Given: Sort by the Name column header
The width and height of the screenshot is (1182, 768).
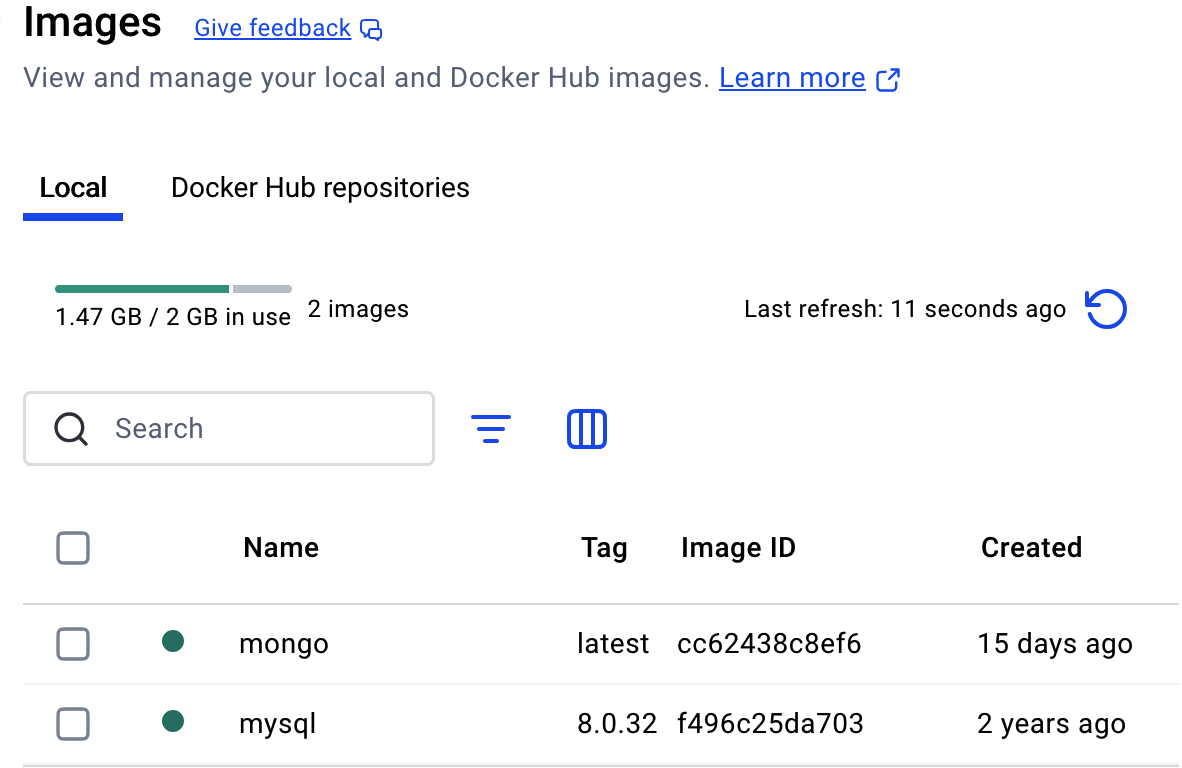Looking at the screenshot, I should [281, 548].
